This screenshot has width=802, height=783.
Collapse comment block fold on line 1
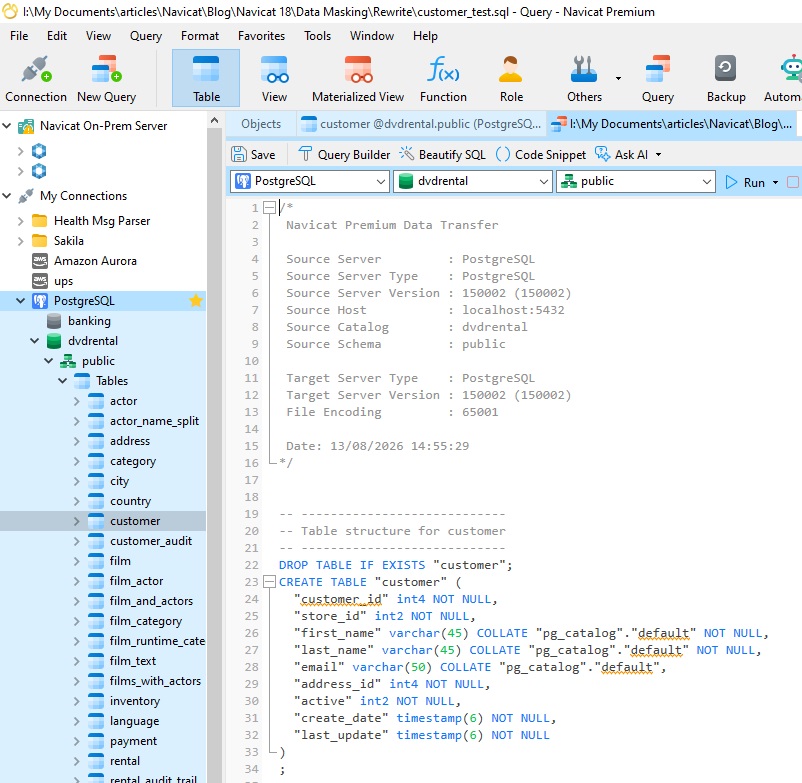pyautogui.click(x=269, y=208)
